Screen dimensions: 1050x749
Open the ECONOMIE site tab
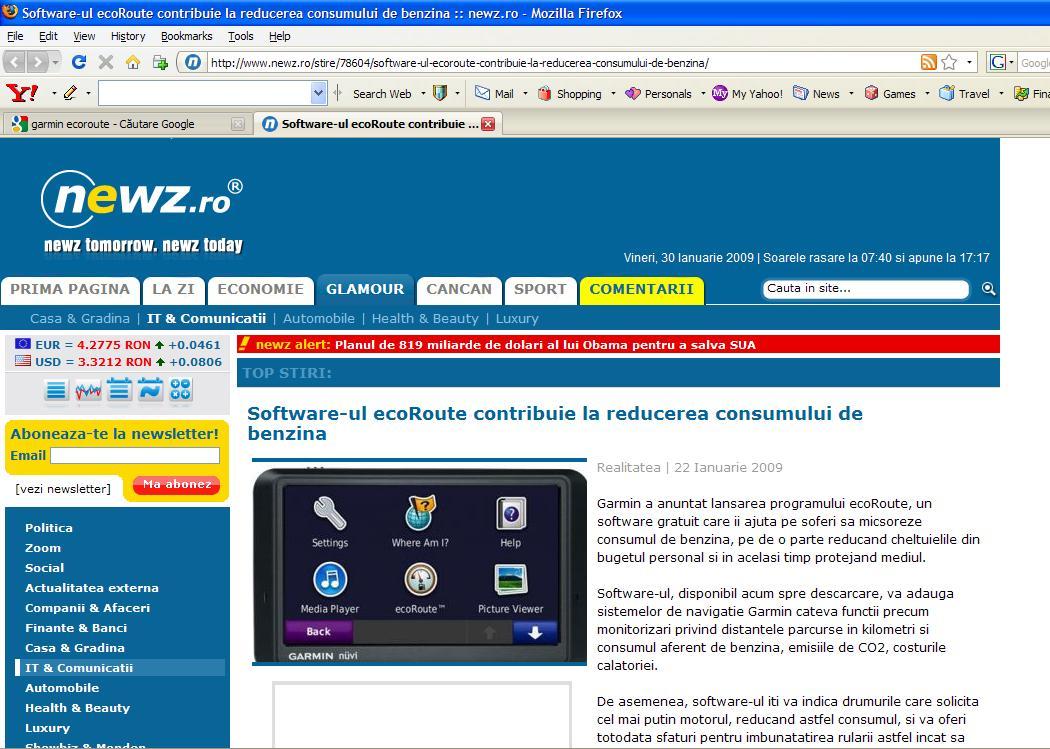point(260,289)
